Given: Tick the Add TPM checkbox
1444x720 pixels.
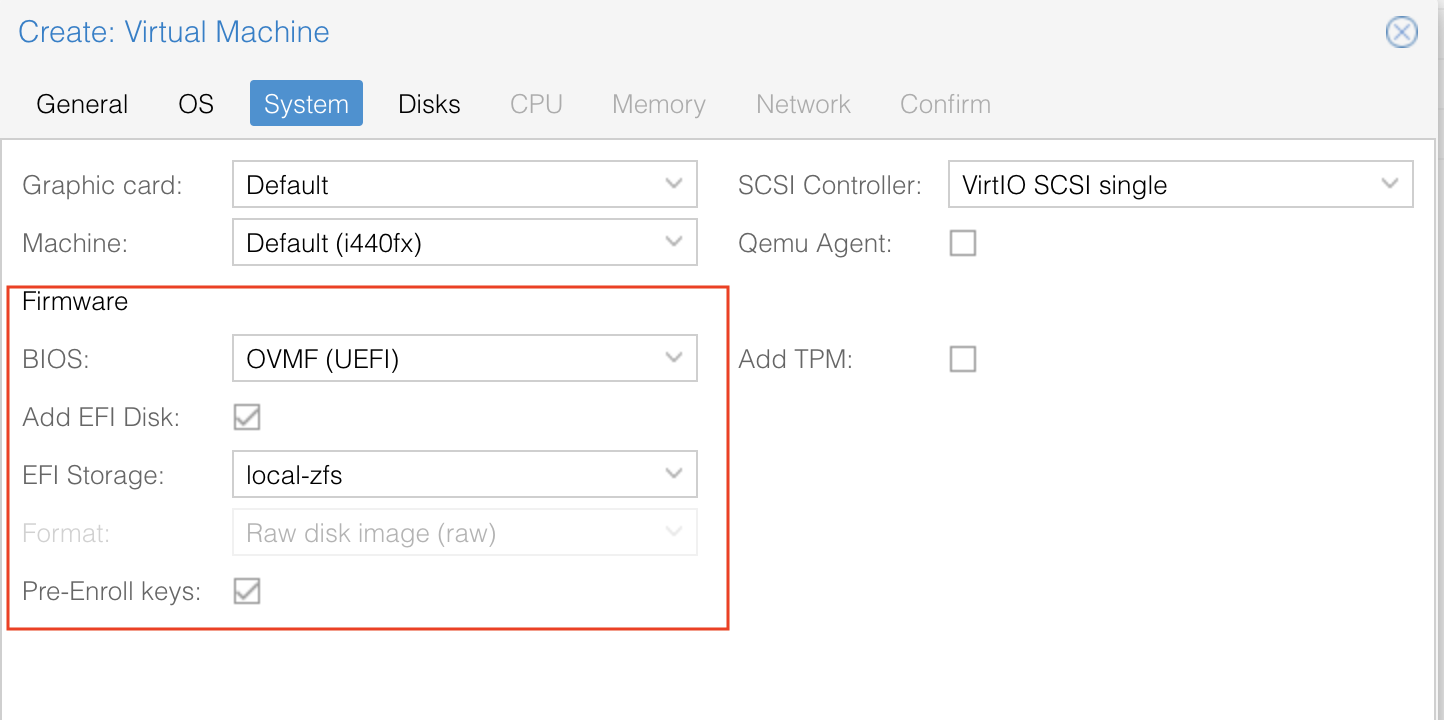Looking at the screenshot, I should 963,359.
